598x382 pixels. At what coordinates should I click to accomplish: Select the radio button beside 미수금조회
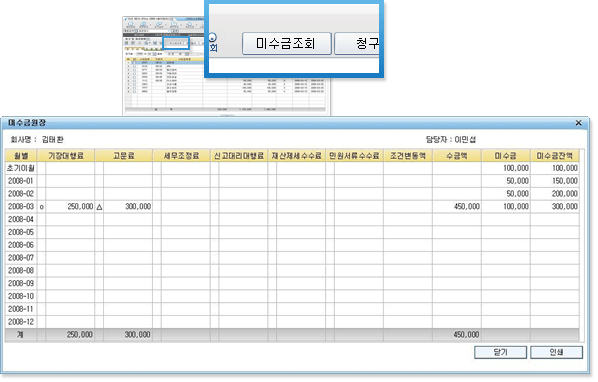point(212,37)
